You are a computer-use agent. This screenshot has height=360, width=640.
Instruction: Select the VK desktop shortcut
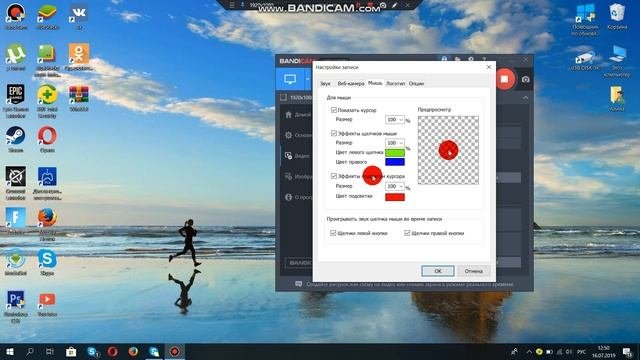point(79,16)
